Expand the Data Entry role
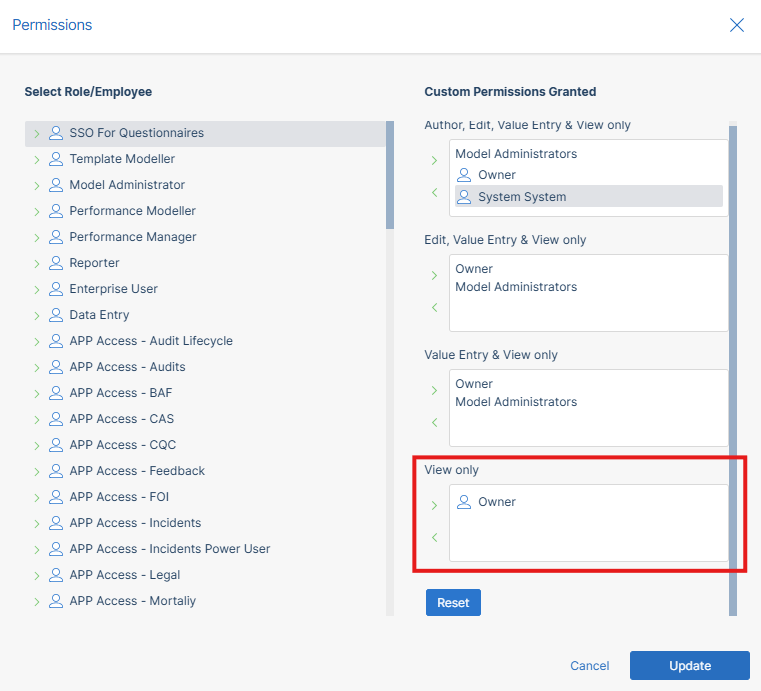Image resolution: width=761 pixels, height=691 pixels. pyautogui.click(x=37, y=315)
